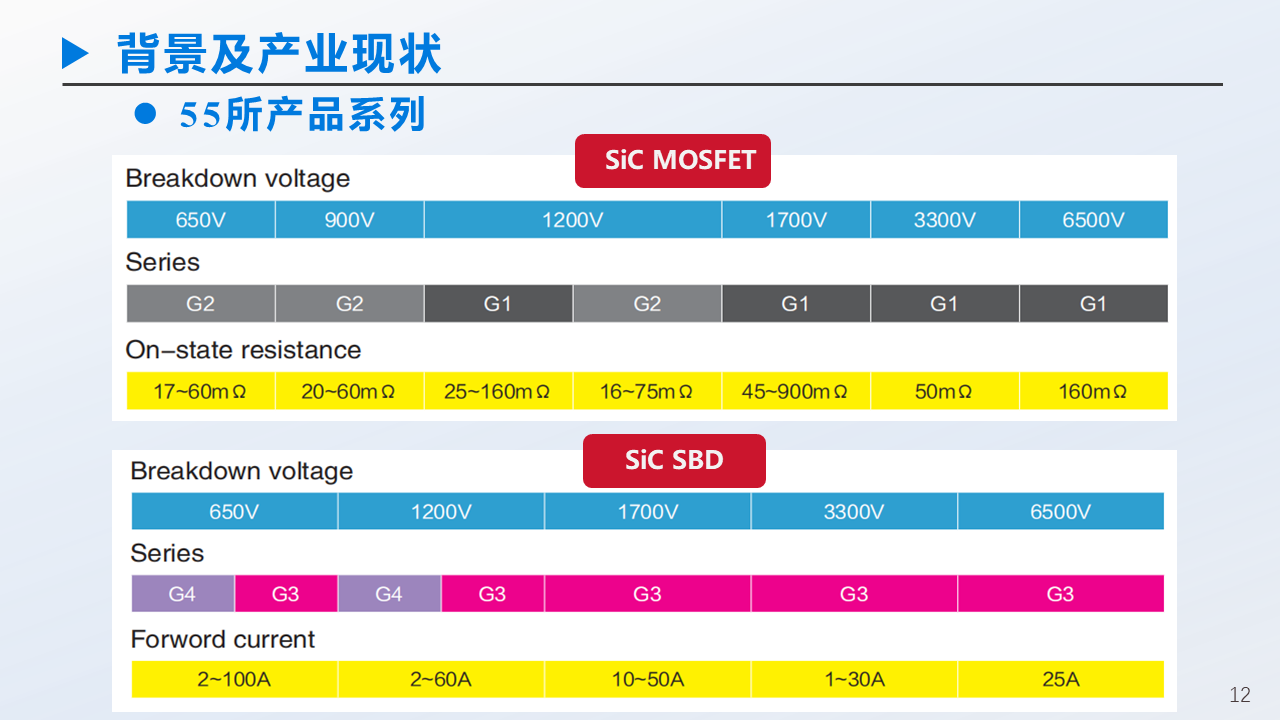
Task: Click the Forword current heading
Action: point(222,640)
